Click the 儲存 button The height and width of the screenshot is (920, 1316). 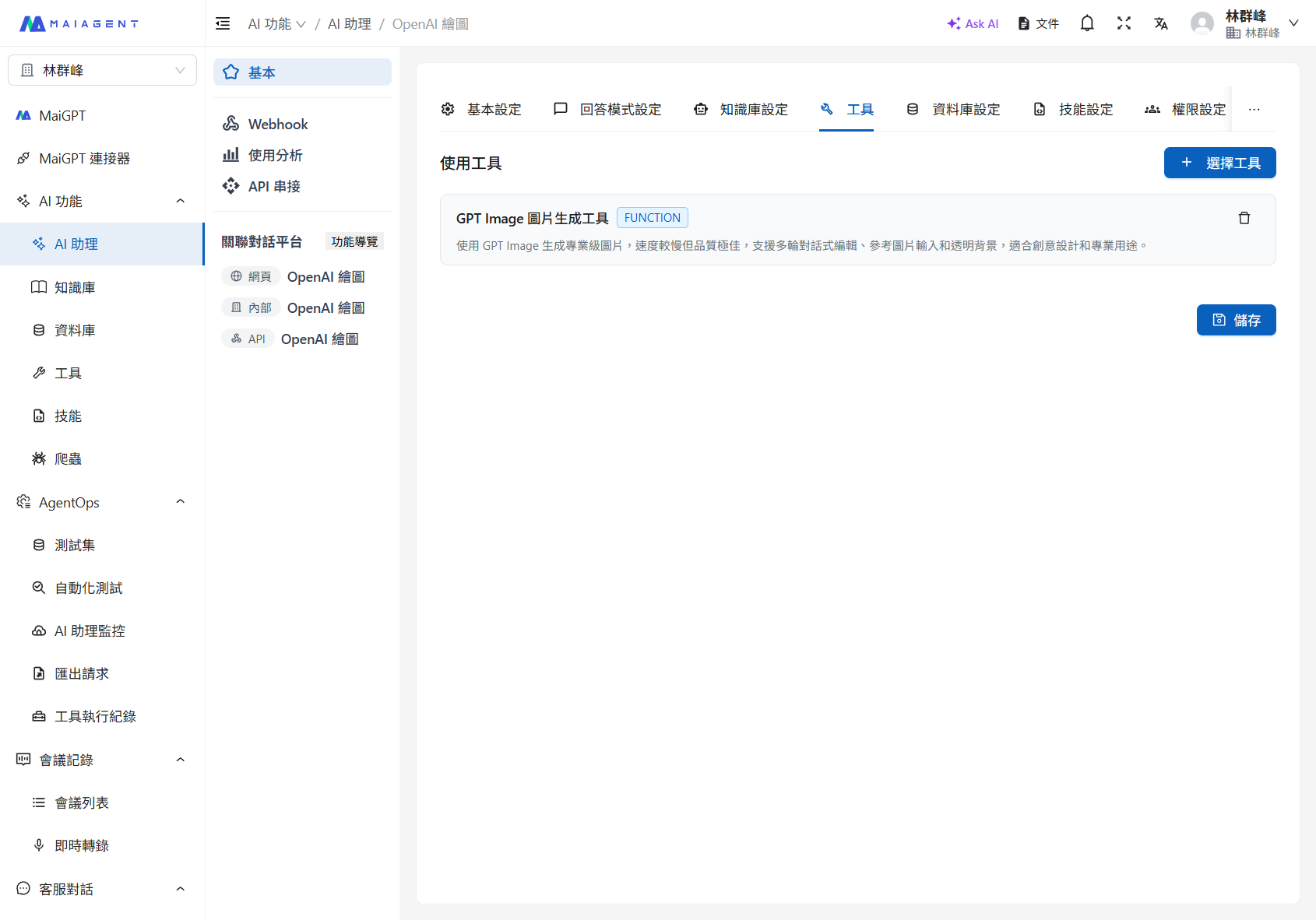(1236, 320)
